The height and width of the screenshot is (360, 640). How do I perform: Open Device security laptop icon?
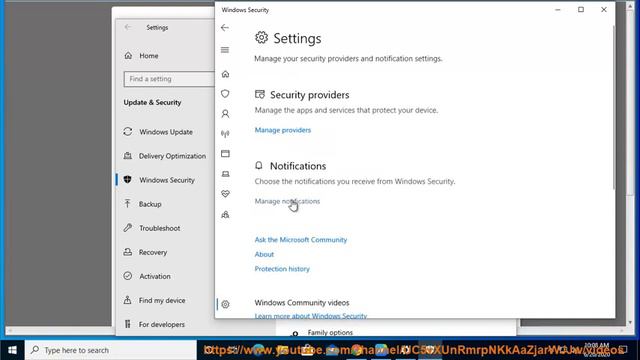coord(225,174)
